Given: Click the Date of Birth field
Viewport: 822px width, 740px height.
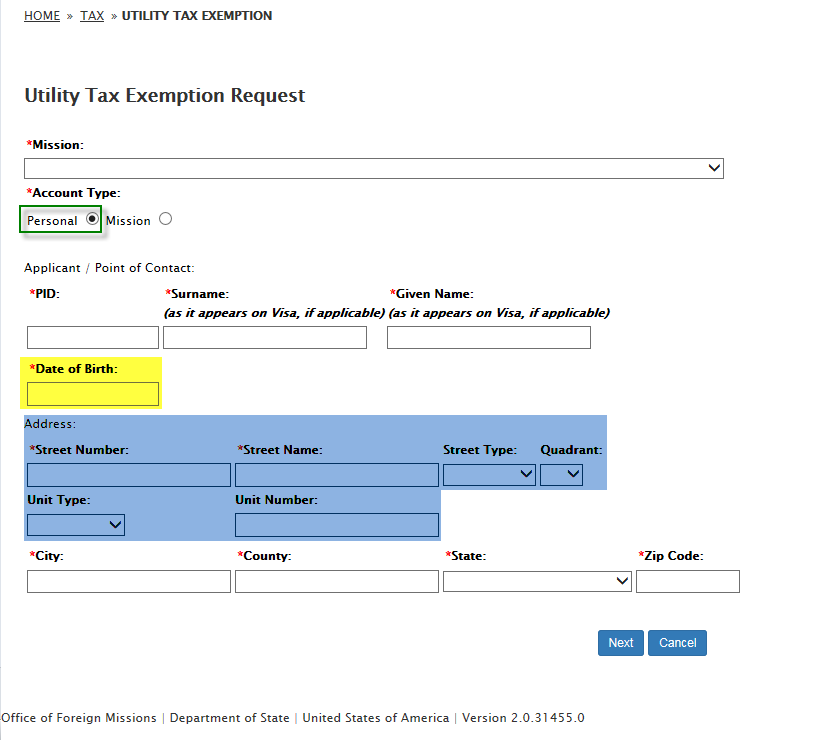Looking at the screenshot, I should point(93,394).
